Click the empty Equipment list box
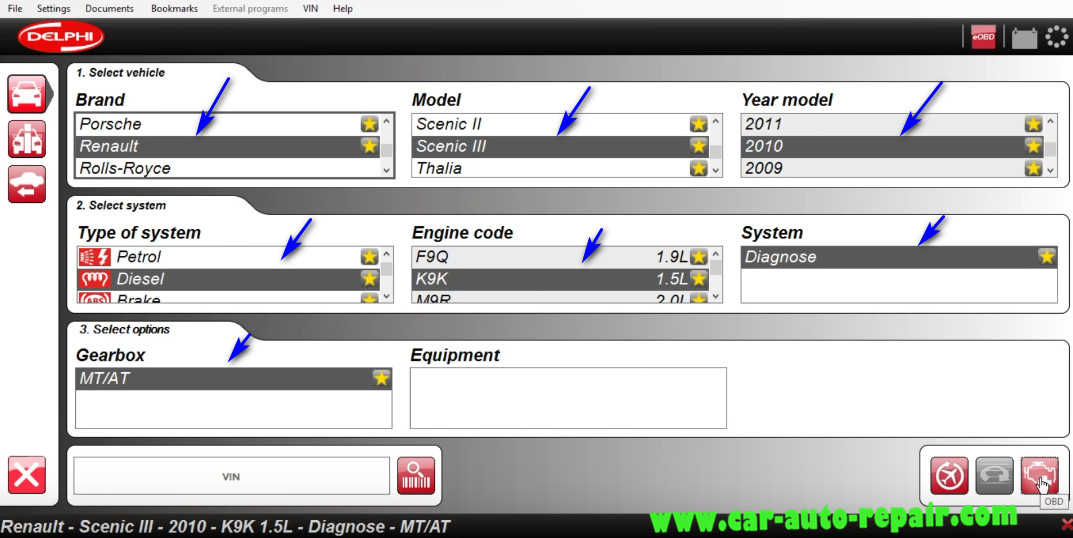This screenshot has height=538, width=1073. point(568,398)
